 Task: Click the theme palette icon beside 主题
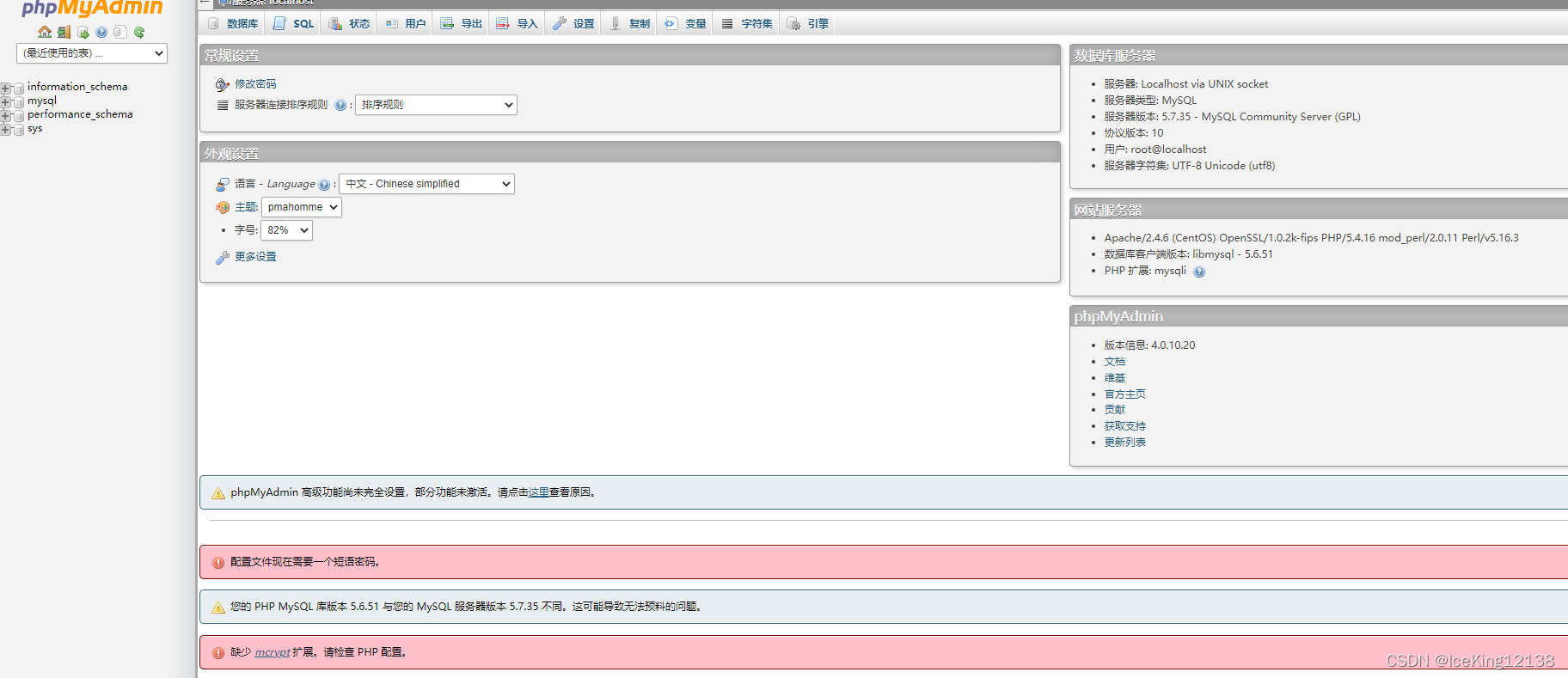[223, 207]
